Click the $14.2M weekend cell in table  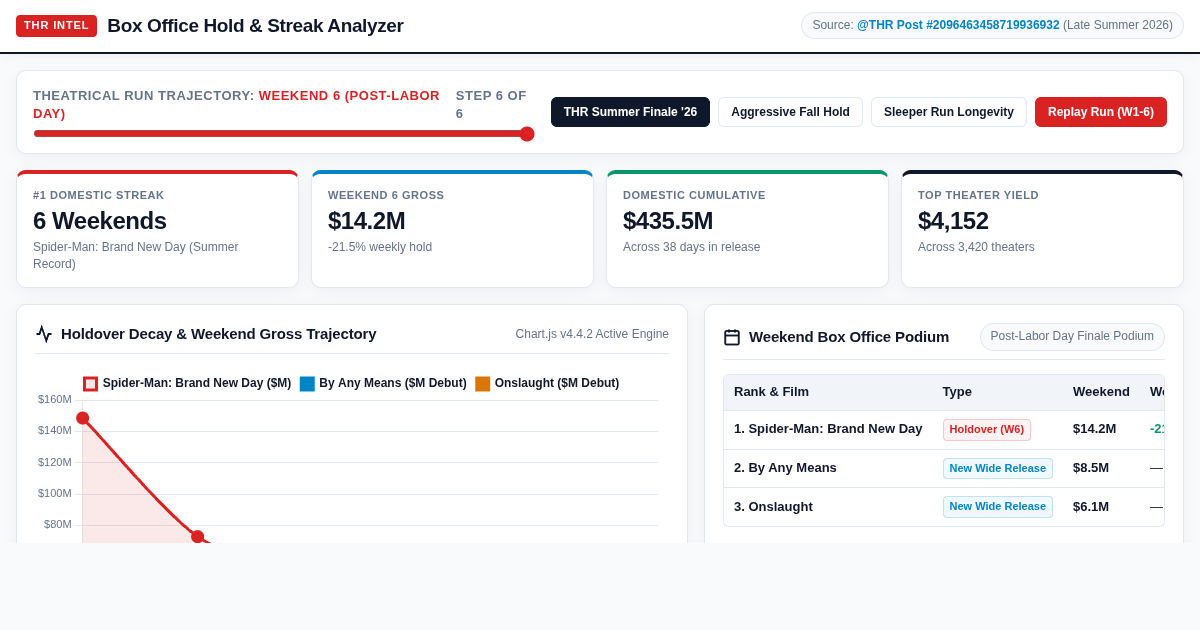(x=1094, y=429)
